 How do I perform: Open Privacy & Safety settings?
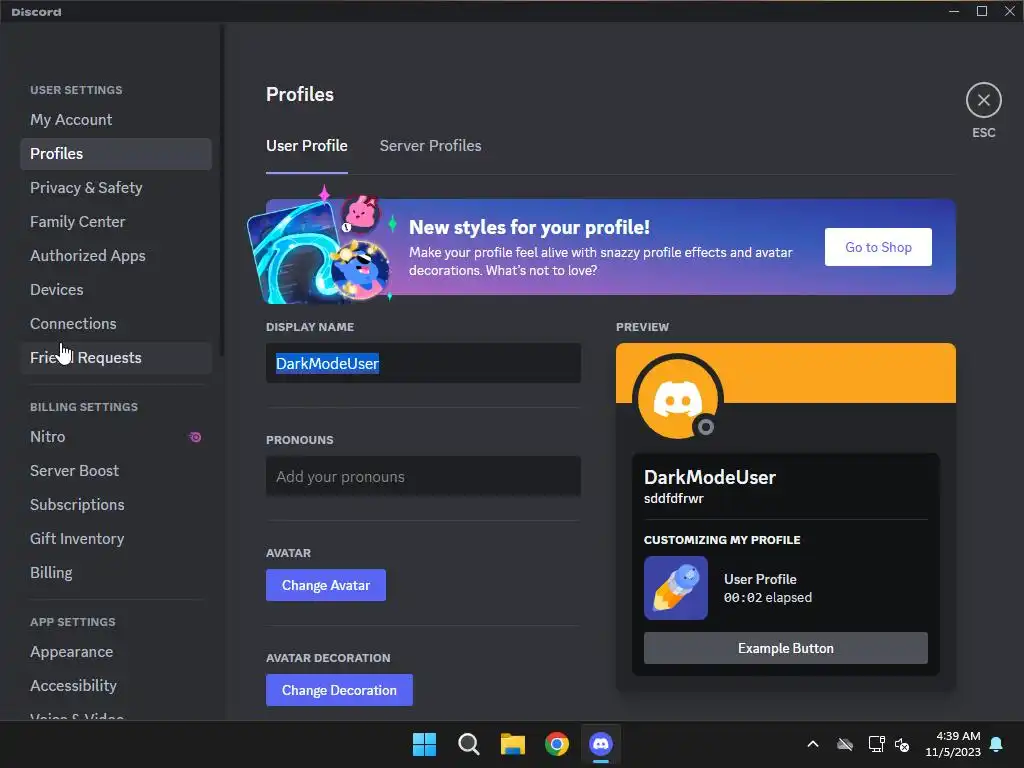tap(116, 187)
